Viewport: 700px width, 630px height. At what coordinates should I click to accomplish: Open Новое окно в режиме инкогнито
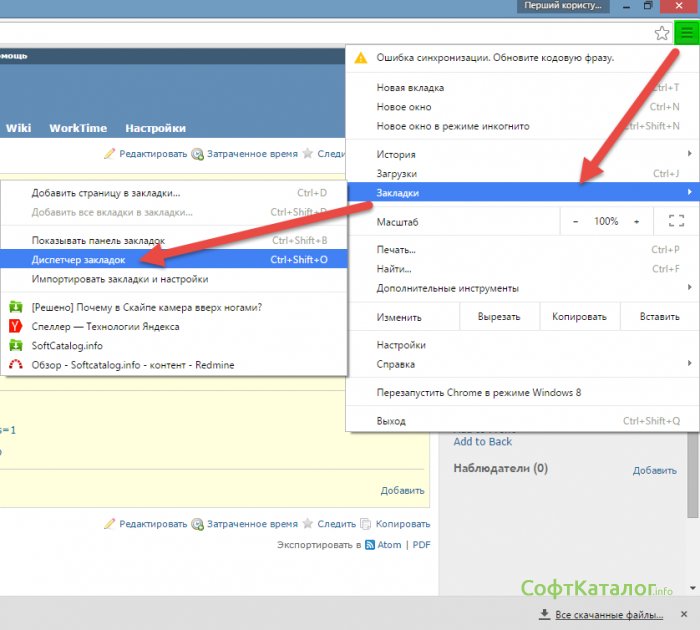pyautogui.click(x=453, y=126)
